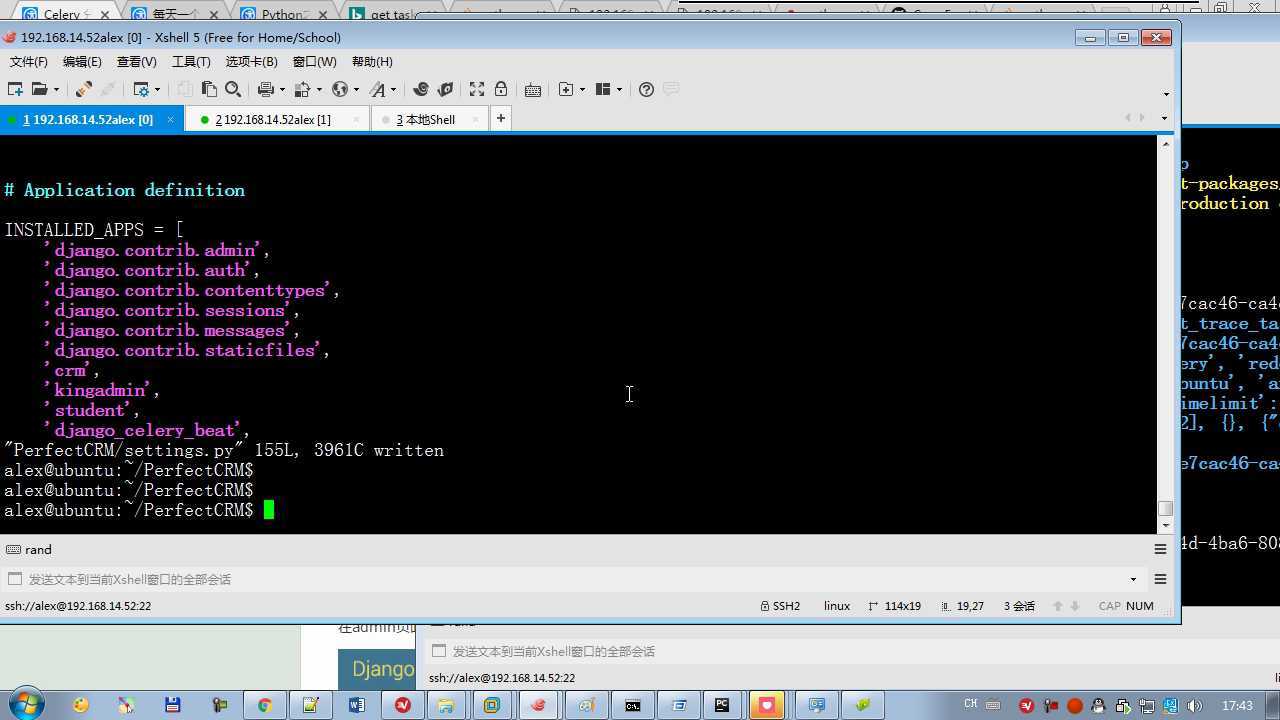Open send-text bar hamburger menu

[1161, 579]
